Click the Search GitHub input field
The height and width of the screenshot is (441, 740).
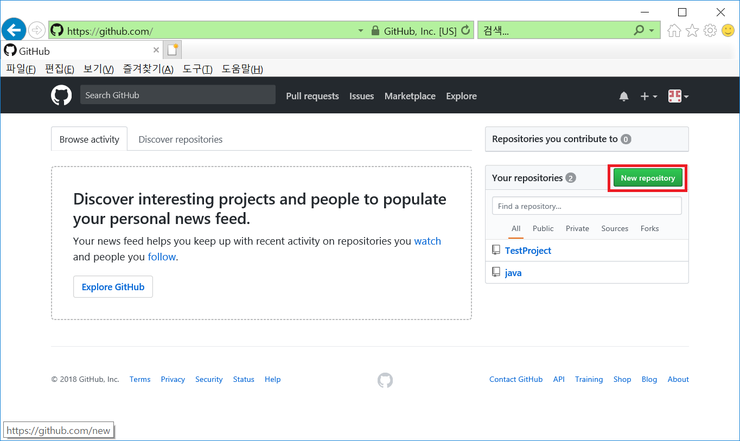point(178,96)
